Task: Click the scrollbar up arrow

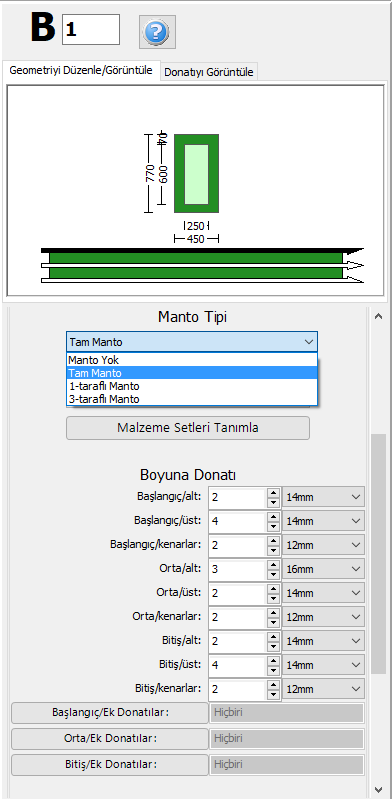Action: click(x=378, y=316)
